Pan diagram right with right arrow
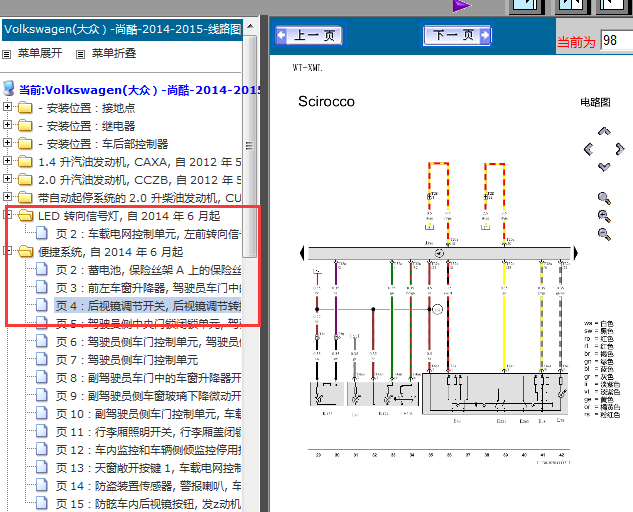Image resolution: width=633 pixels, height=512 pixels. 620,149
